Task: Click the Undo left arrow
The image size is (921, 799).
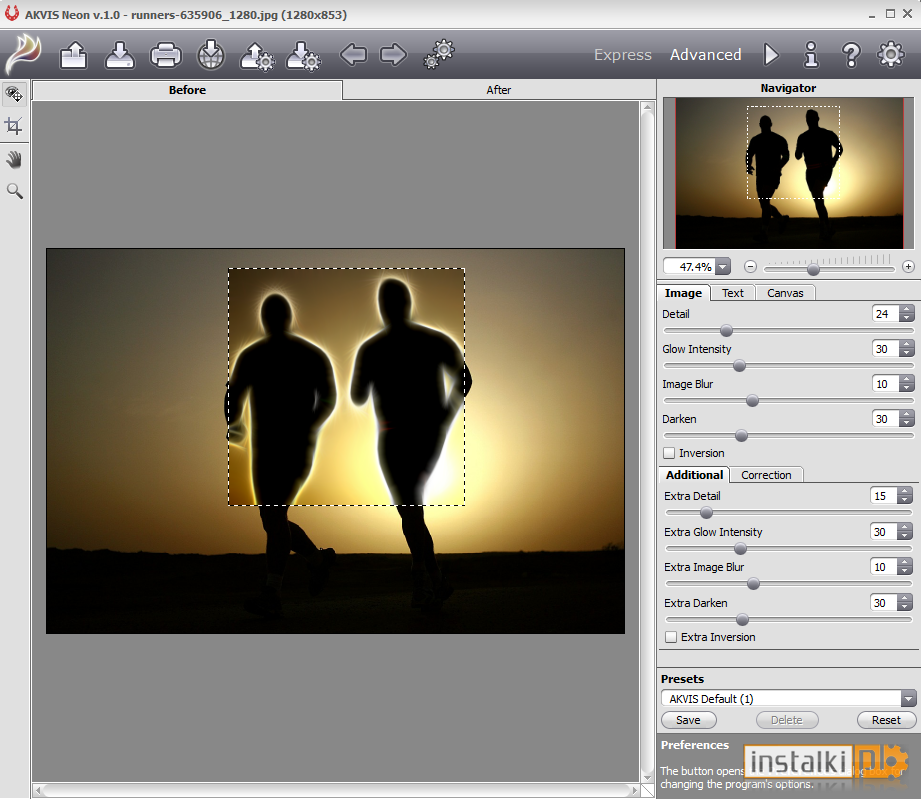Action: (353, 55)
